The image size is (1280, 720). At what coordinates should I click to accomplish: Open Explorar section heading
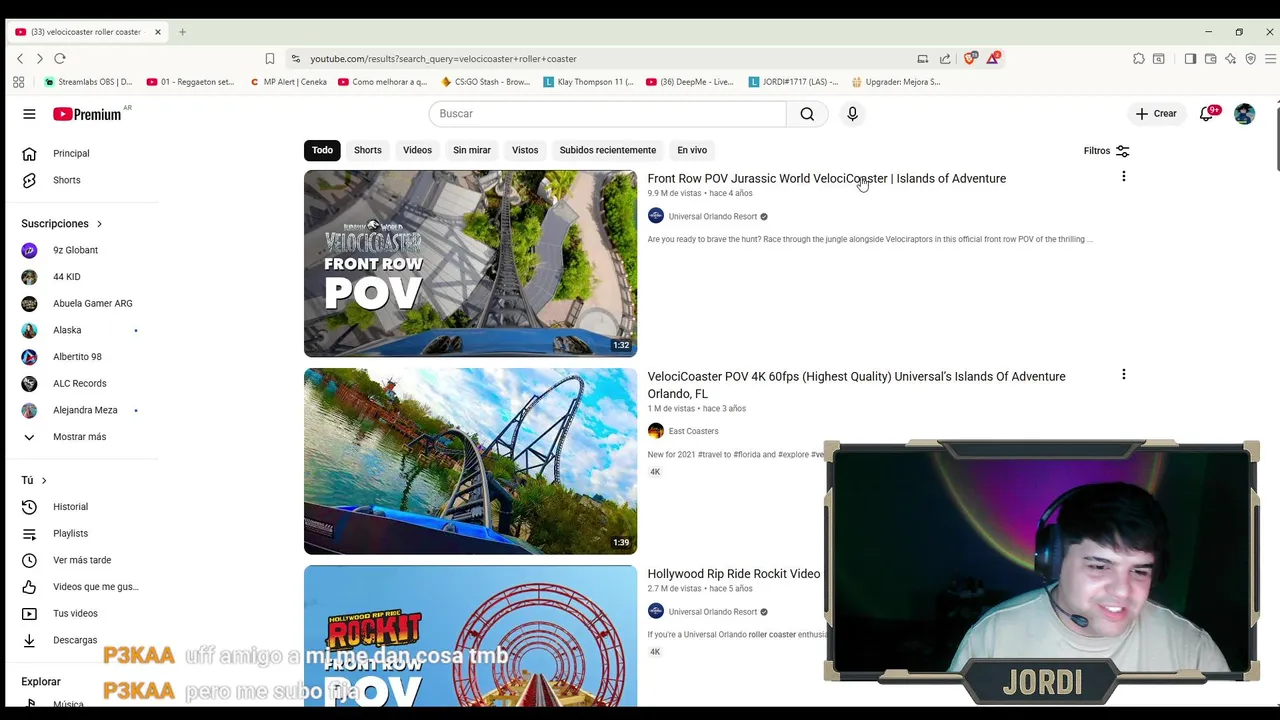(41, 682)
